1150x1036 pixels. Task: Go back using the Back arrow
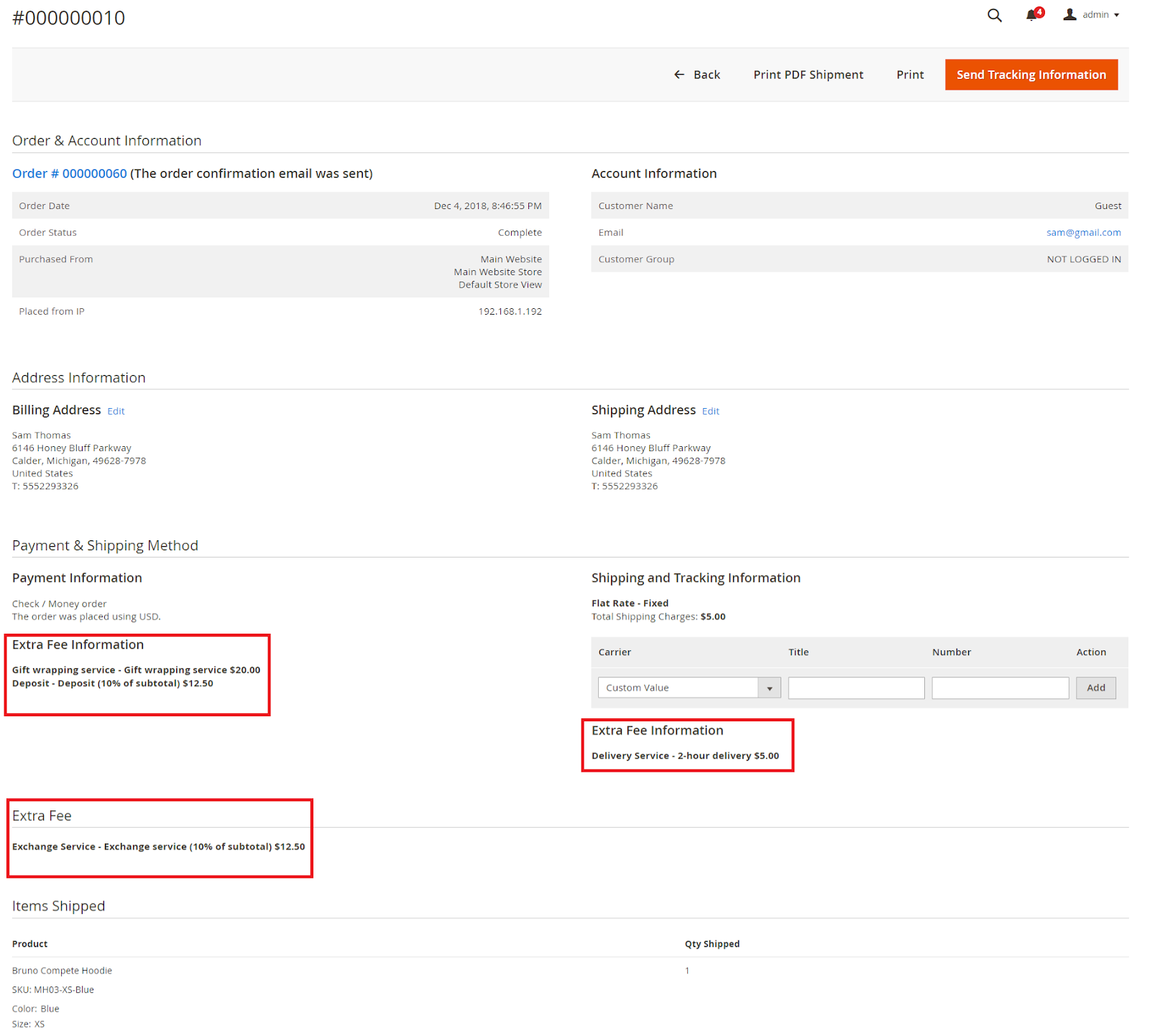tap(696, 75)
